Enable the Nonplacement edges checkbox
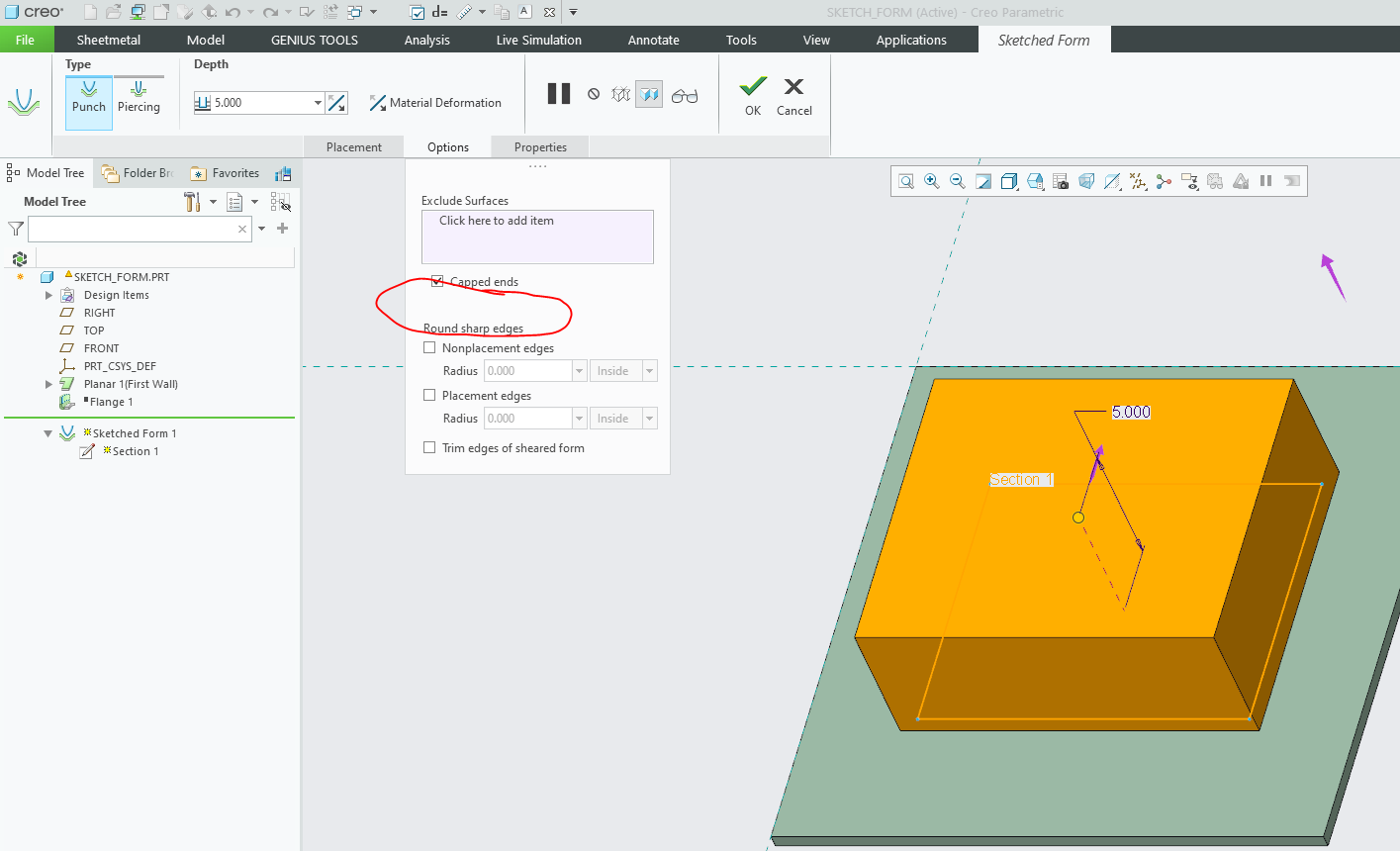The width and height of the screenshot is (1400, 851). [429, 347]
